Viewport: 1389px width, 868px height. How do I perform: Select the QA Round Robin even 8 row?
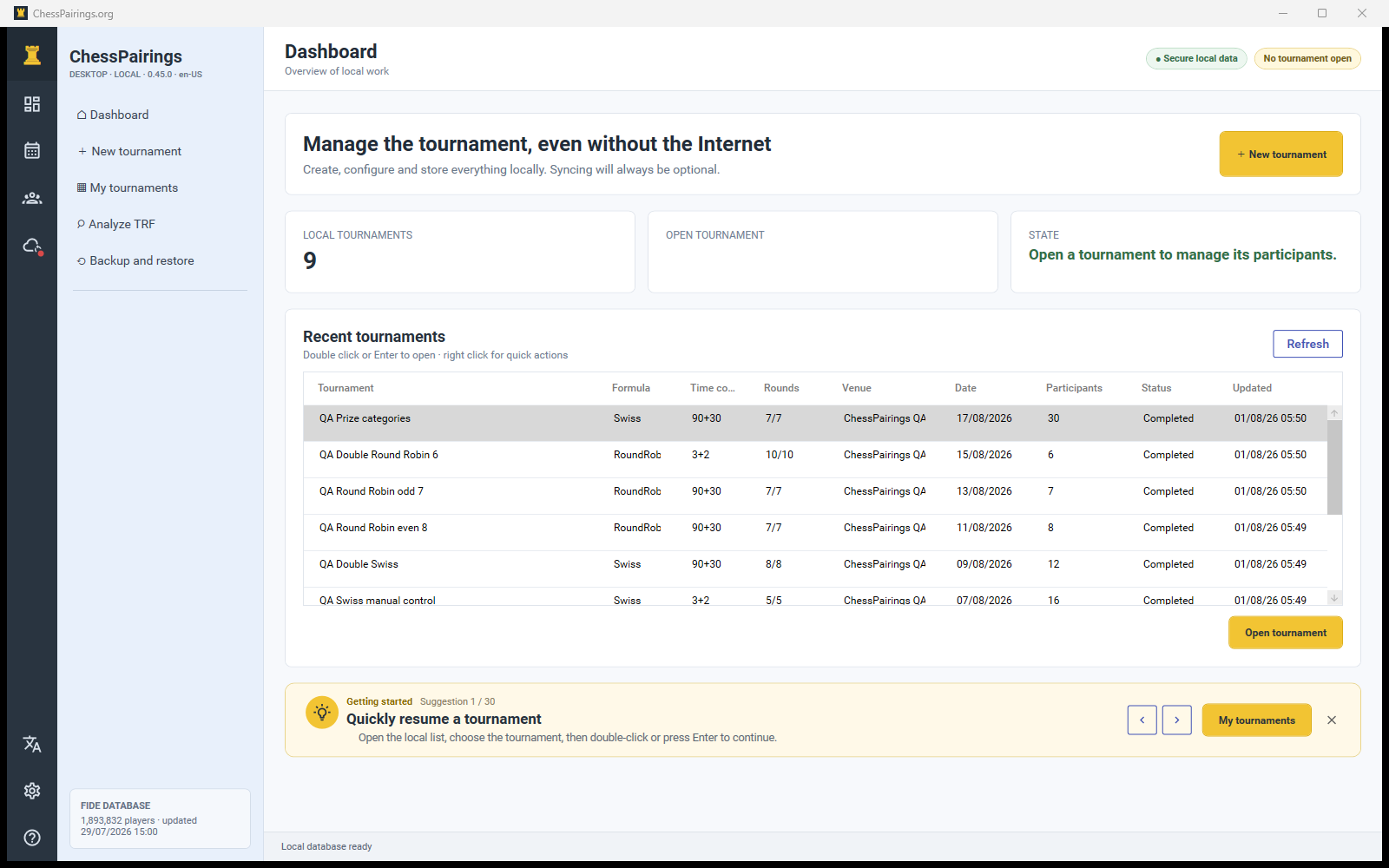pos(815,532)
